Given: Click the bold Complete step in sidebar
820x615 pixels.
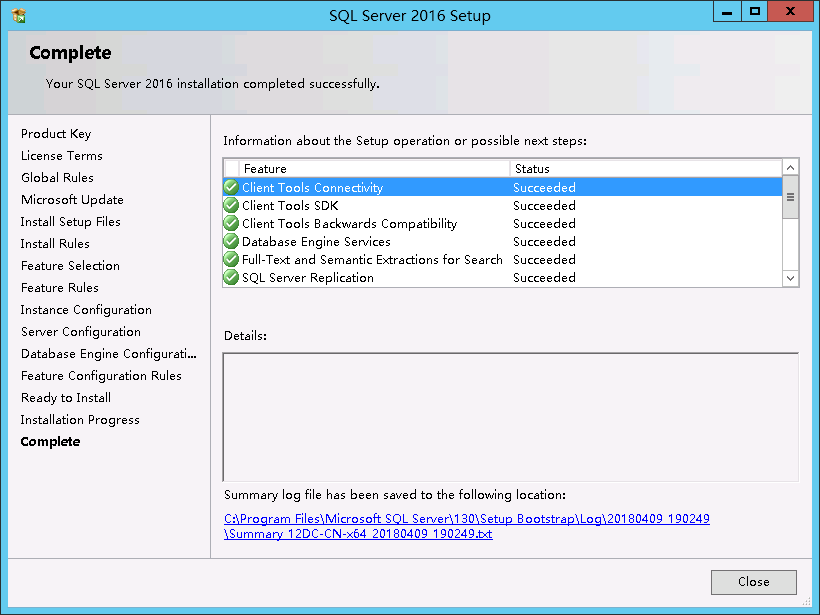Looking at the screenshot, I should click(x=50, y=442).
